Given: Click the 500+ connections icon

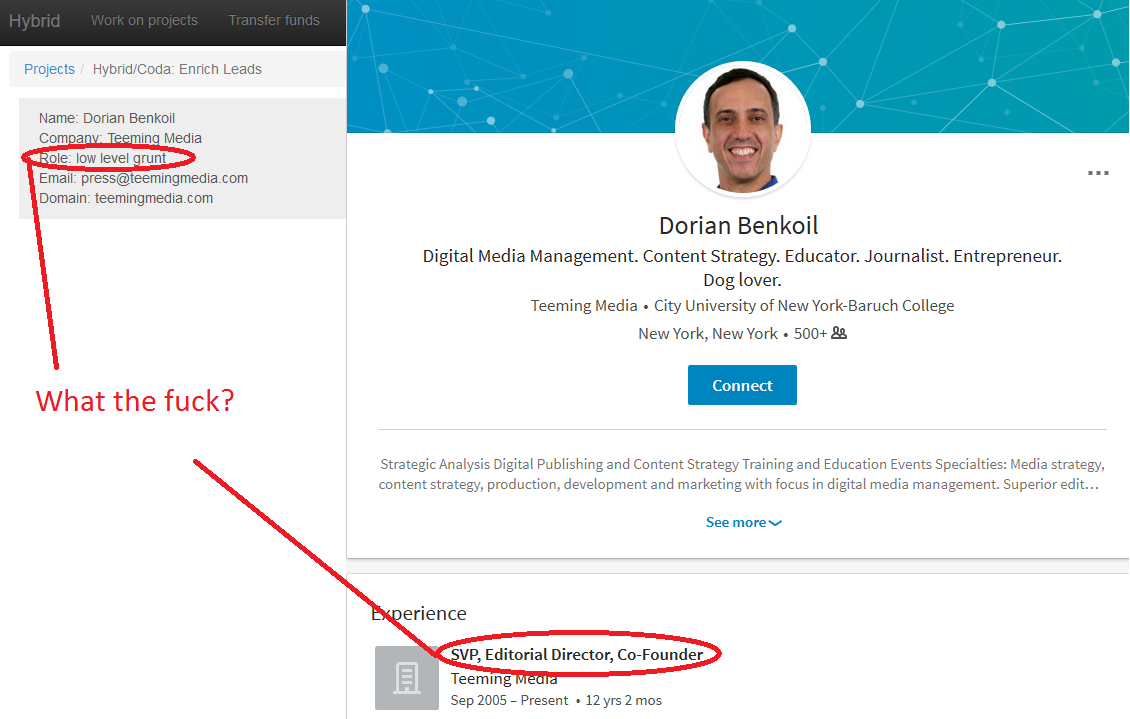Looking at the screenshot, I should (x=839, y=333).
